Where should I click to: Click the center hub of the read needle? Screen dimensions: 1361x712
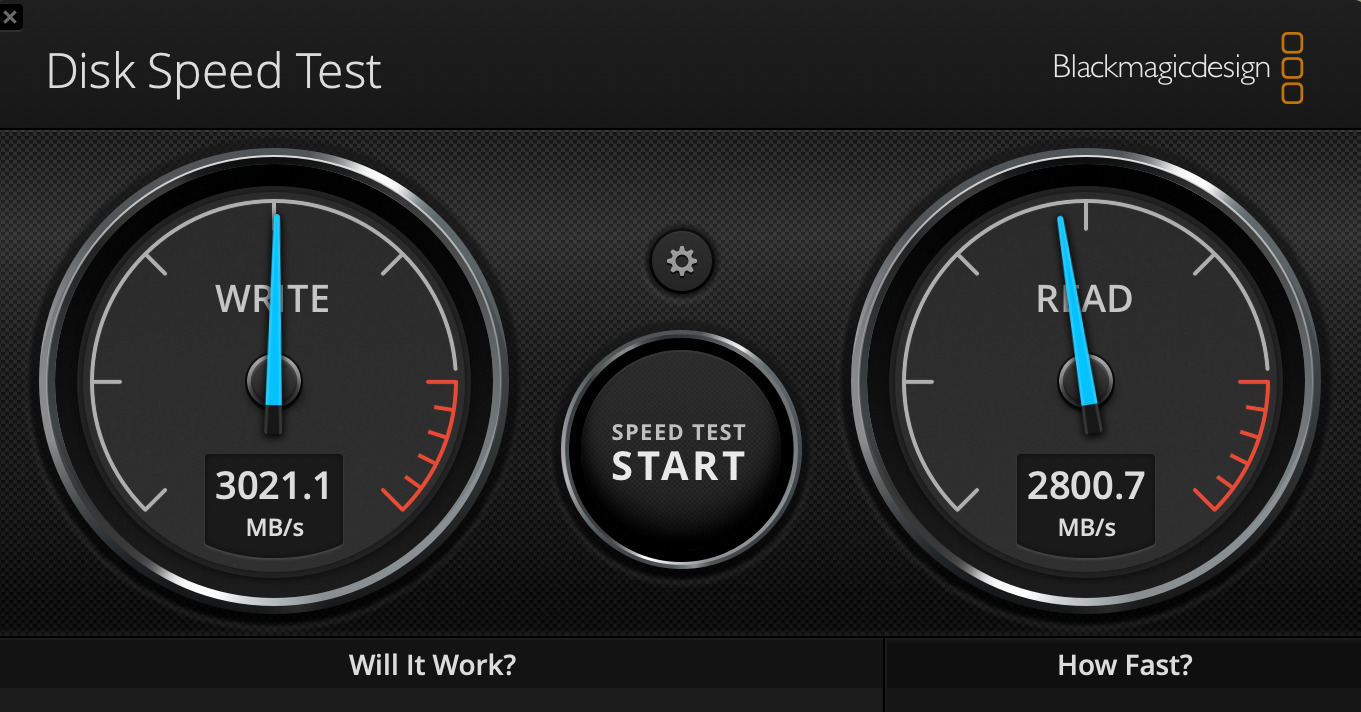click(1086, 381)
